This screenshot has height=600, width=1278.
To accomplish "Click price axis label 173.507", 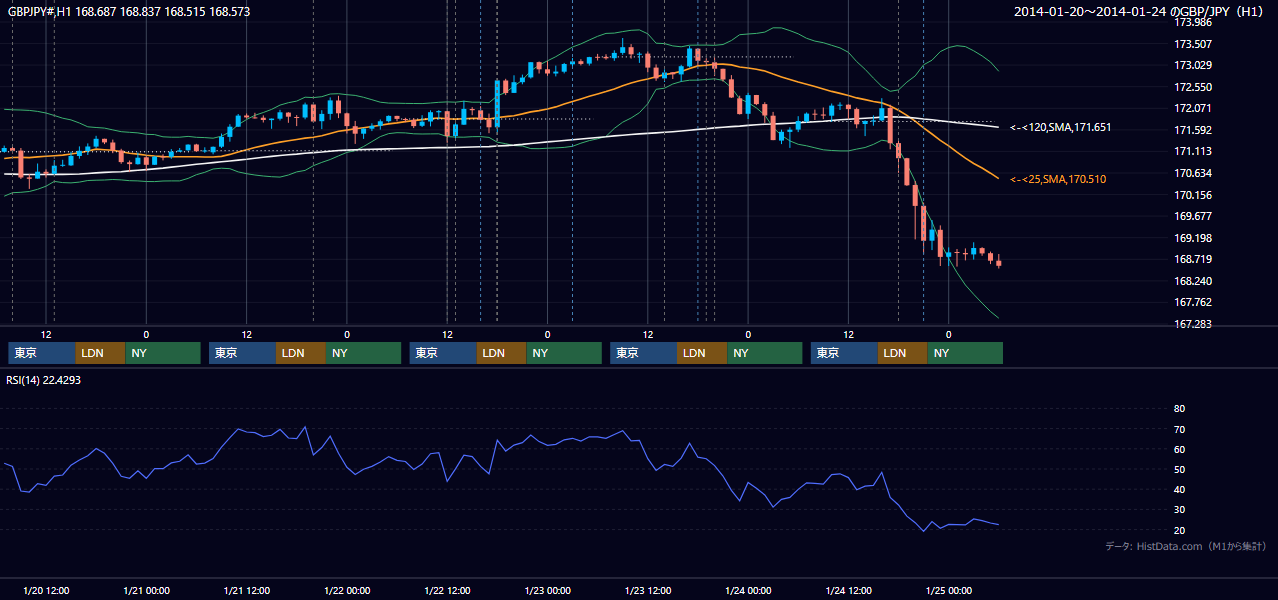I will point(1193,44).
